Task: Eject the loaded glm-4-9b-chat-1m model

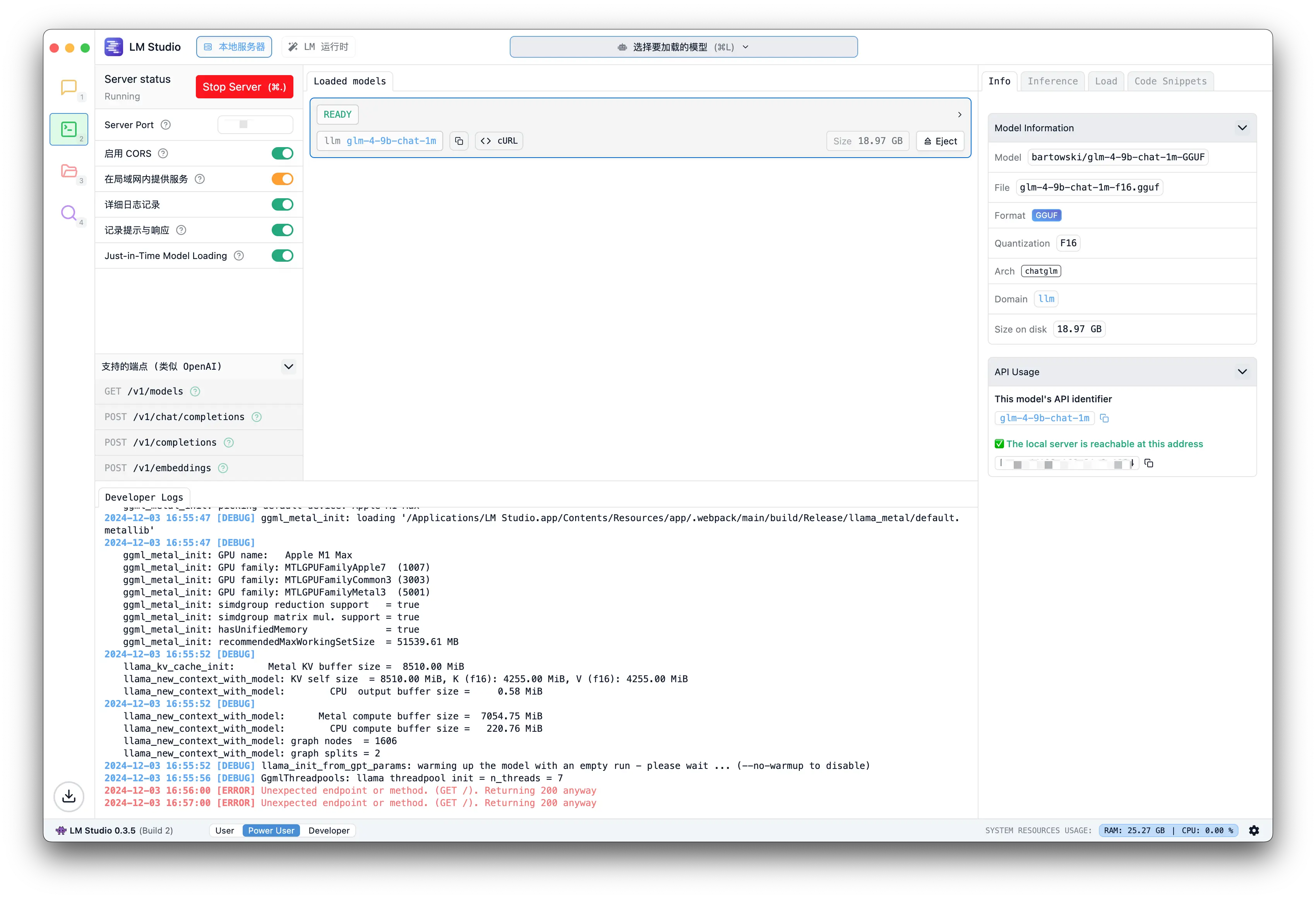Action: (940, 141)
